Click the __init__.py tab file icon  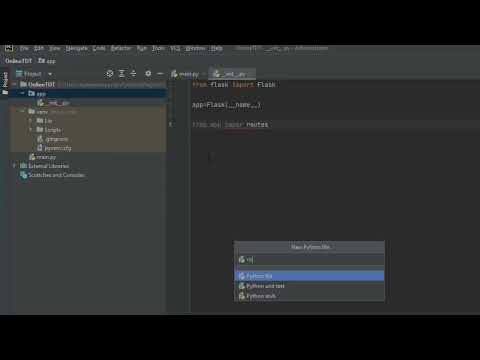(x=217, y=74)
